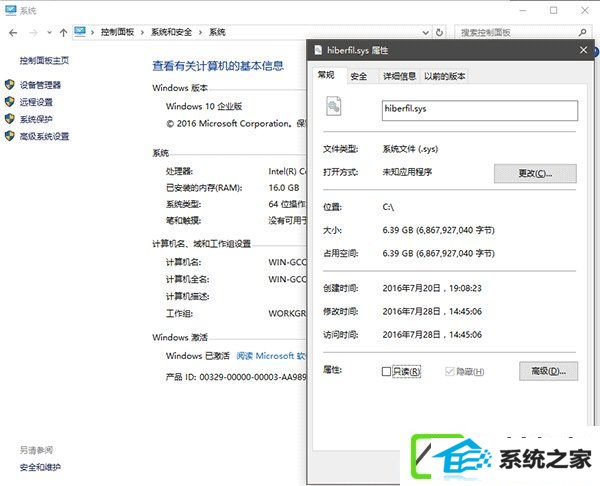
Task: Click the computer icon in address bar
Action: (80, 32)
